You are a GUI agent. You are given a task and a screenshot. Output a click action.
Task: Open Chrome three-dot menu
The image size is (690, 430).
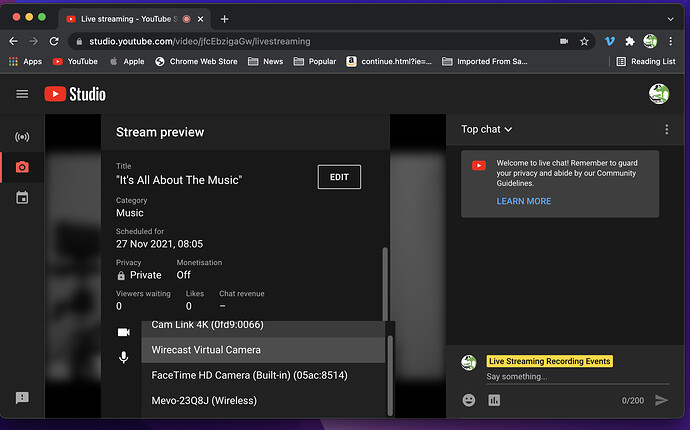671,41
